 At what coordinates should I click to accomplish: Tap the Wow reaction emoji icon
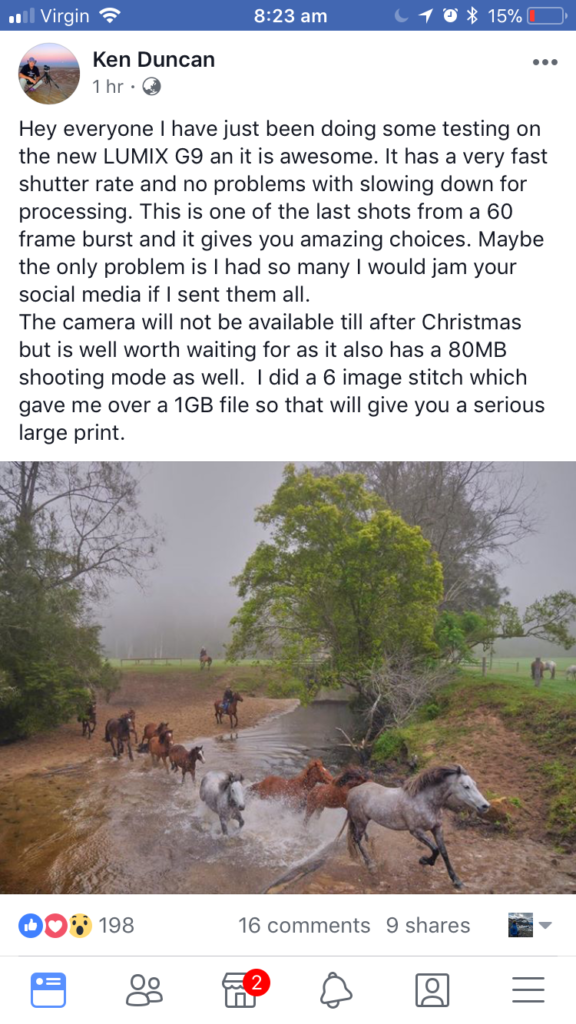[80, 925]
